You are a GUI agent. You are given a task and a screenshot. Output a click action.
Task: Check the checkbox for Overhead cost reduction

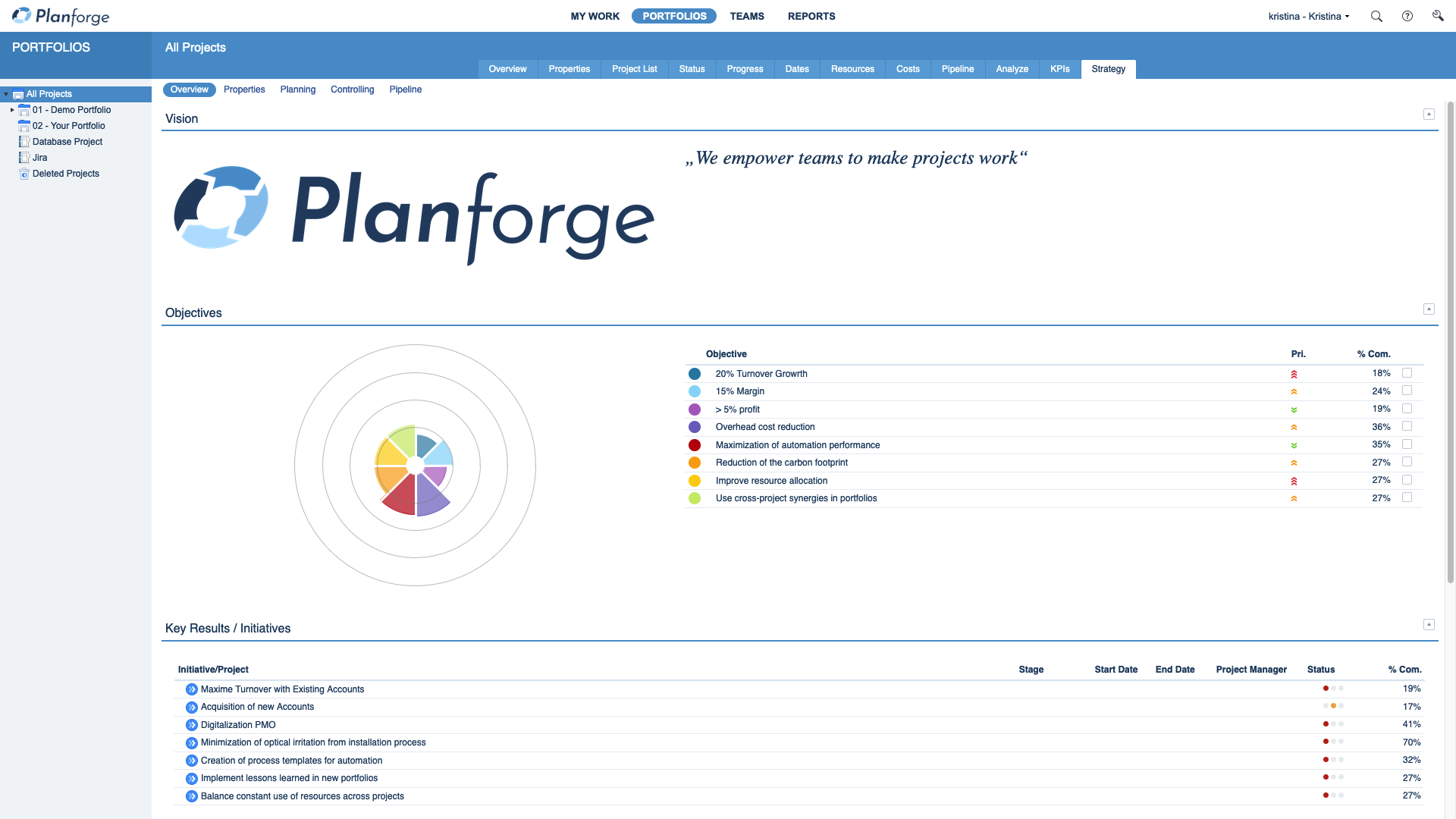pyautogui.click(x=1407, y=426)
